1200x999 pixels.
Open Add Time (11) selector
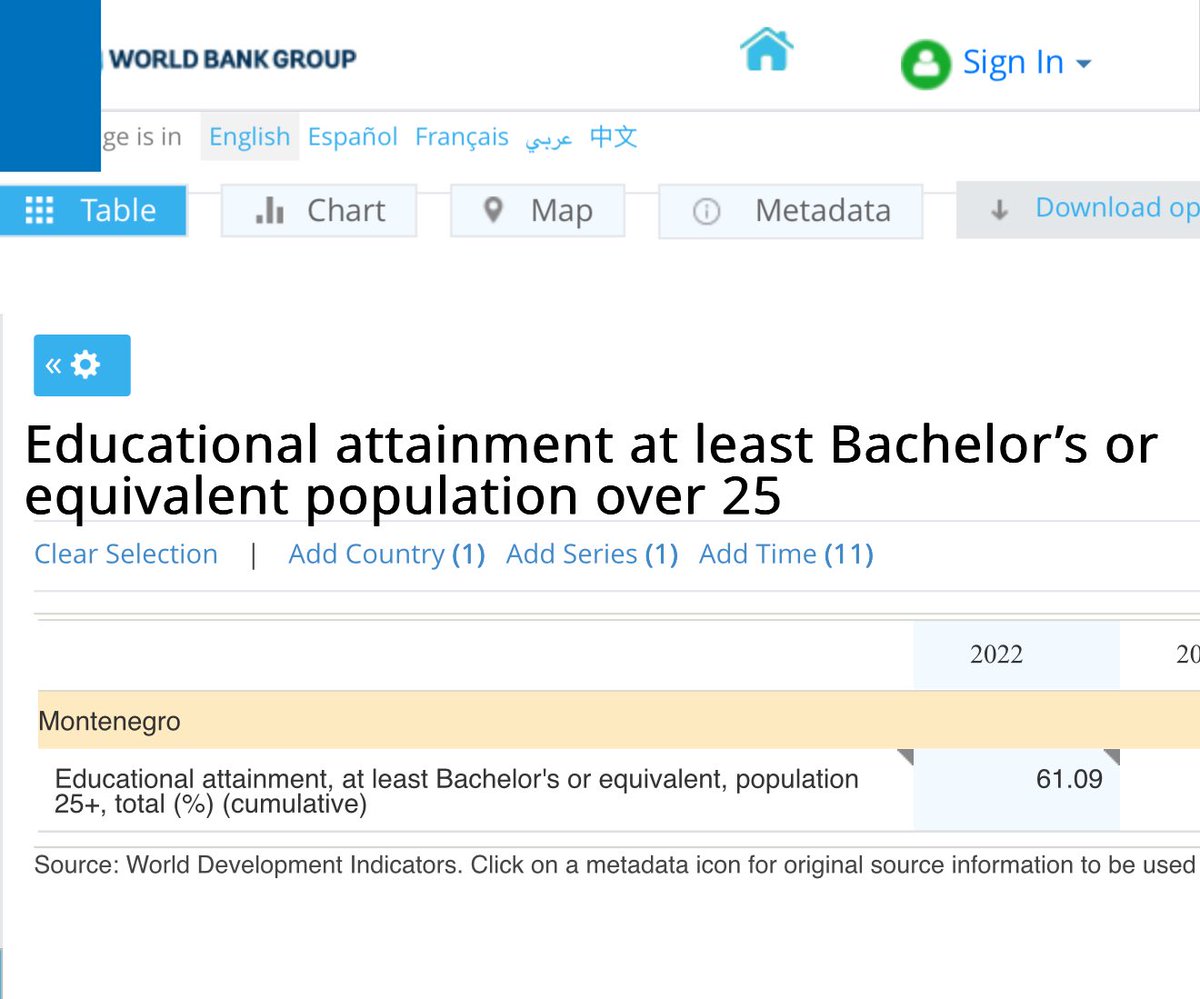tap(786, 554)
